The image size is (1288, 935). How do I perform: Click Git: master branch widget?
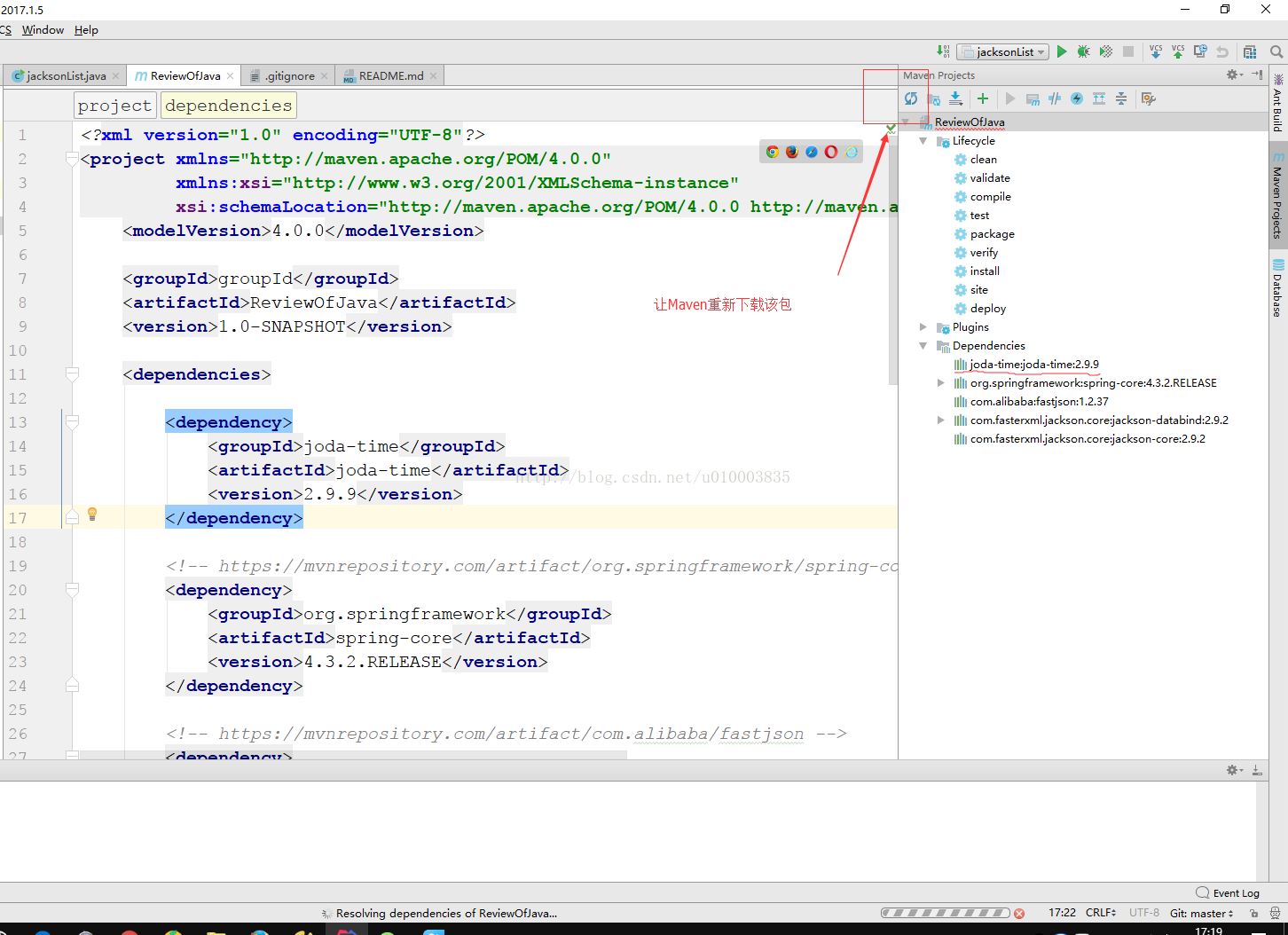click(x=1201, y=913)
